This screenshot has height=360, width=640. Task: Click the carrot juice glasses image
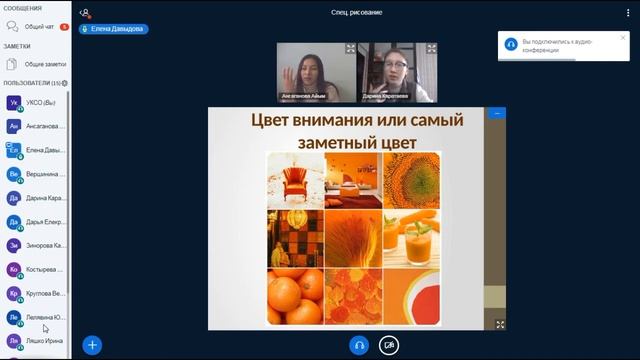click(412, 239)
